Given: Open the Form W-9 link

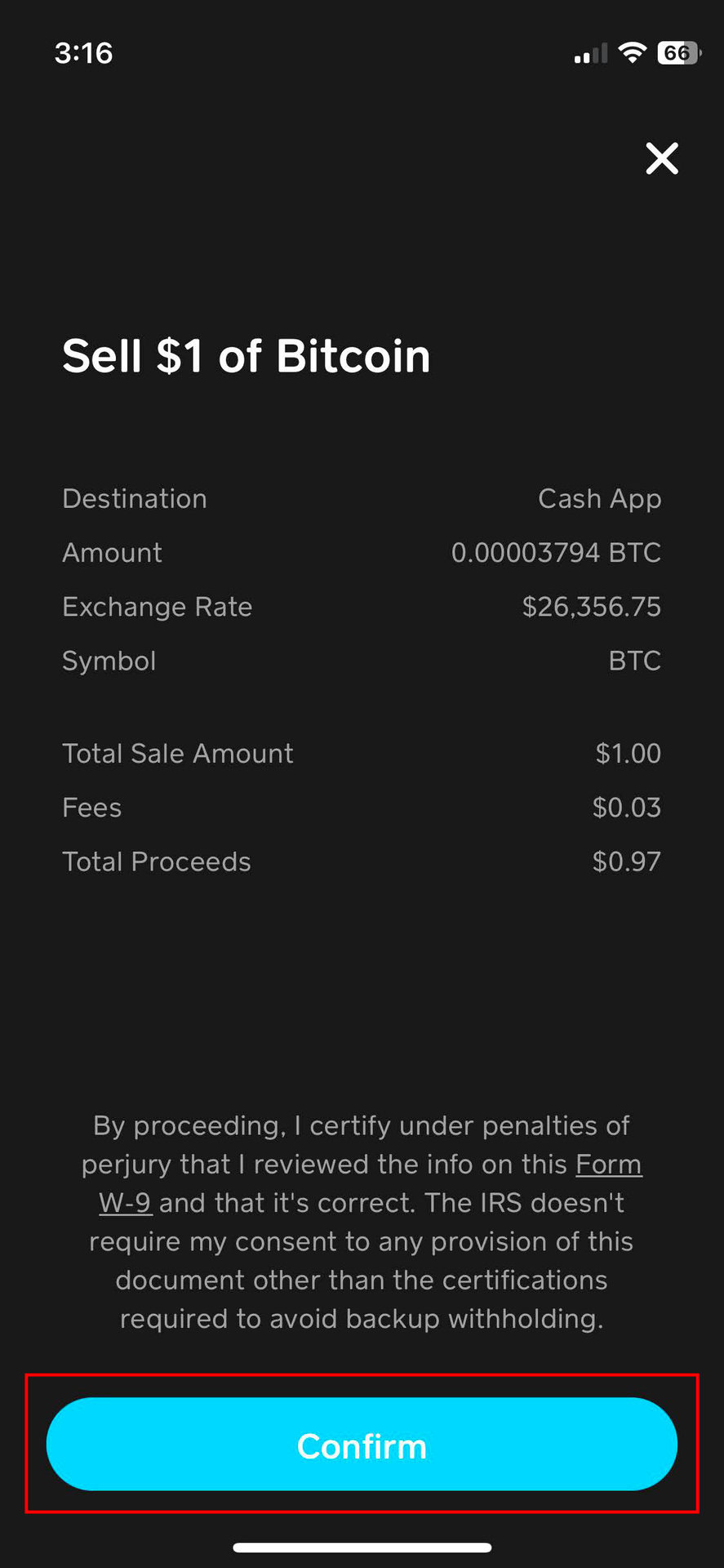Looking at the screenshot, I should click(608, 1165).
